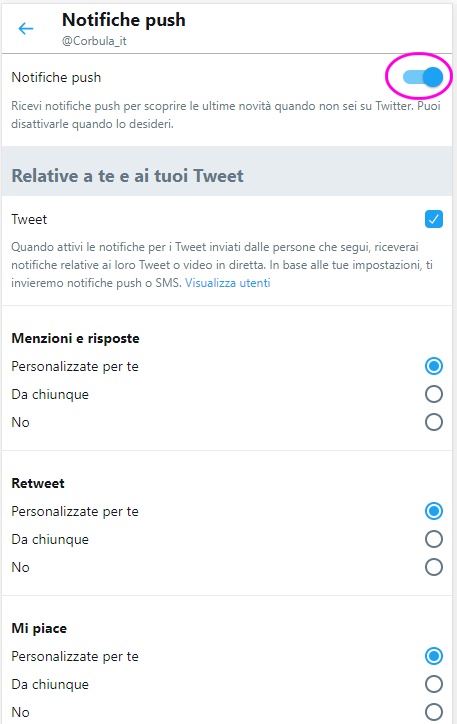Viewport: 457px width, 724px height.
Task: Select Personalizzate per te under Menzioni e risposte
Action: (x=433, y=366)
